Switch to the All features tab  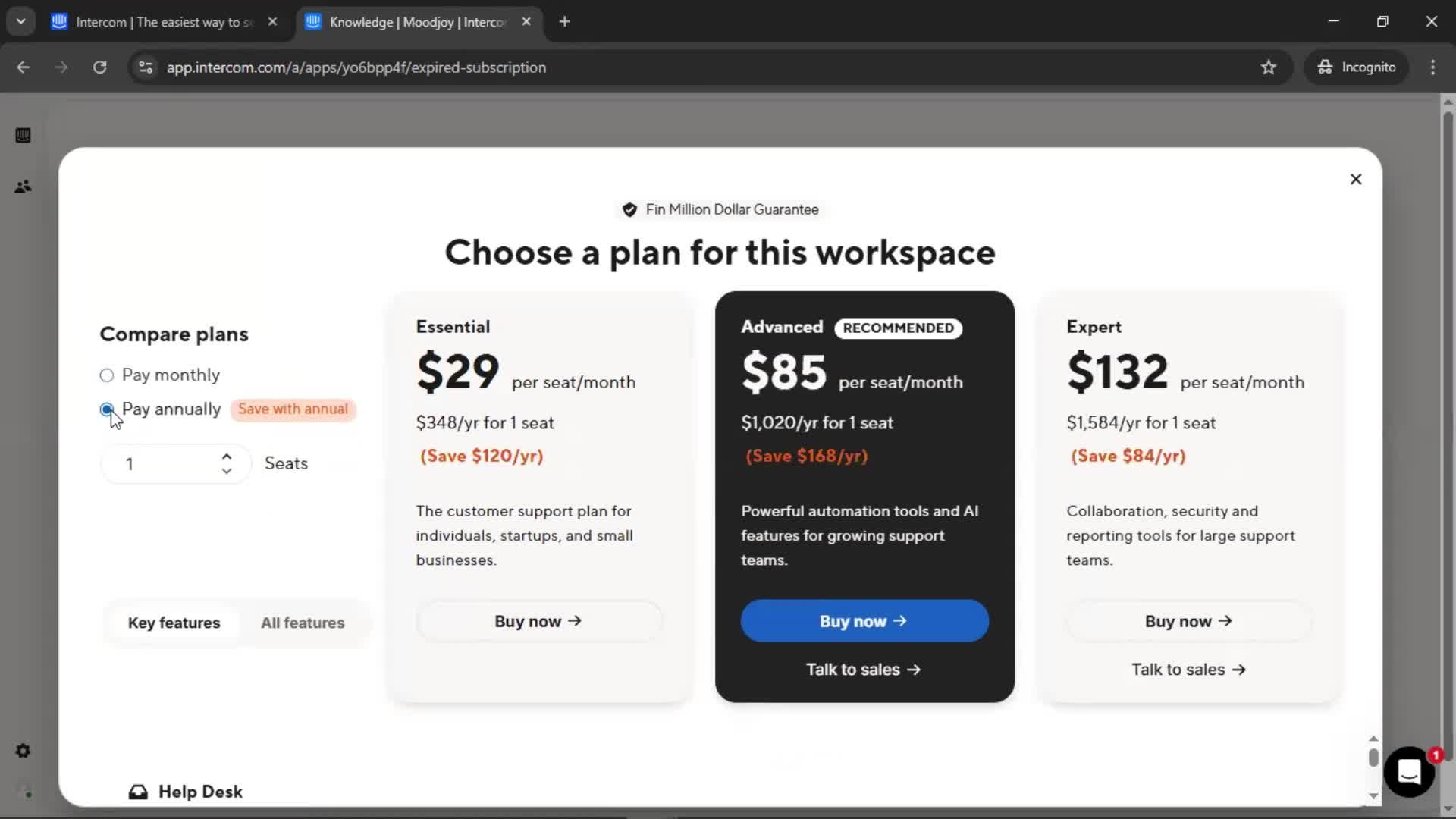[x=303, y=623]
